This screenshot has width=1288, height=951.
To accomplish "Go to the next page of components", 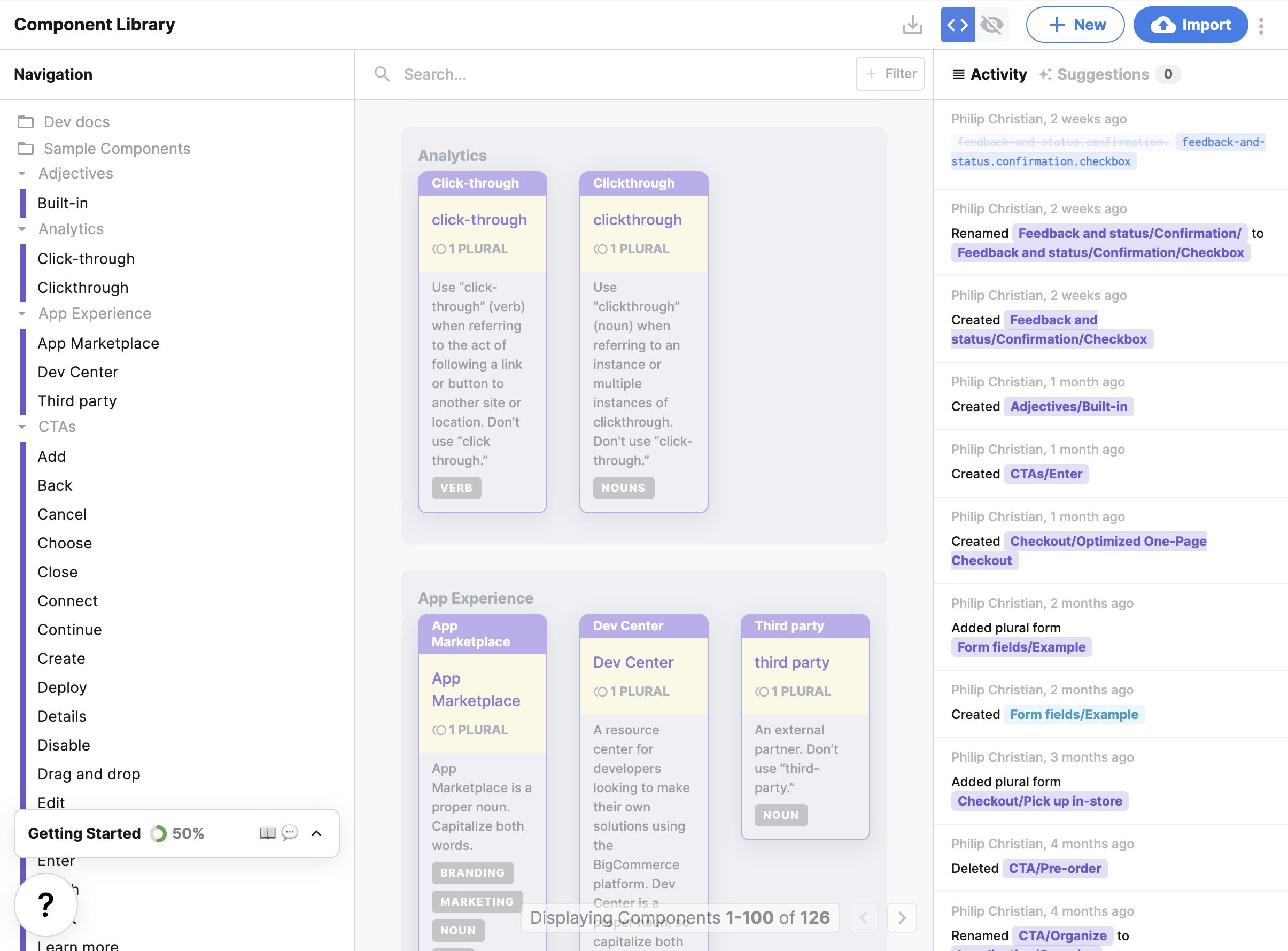I will (x=902, y=918).
